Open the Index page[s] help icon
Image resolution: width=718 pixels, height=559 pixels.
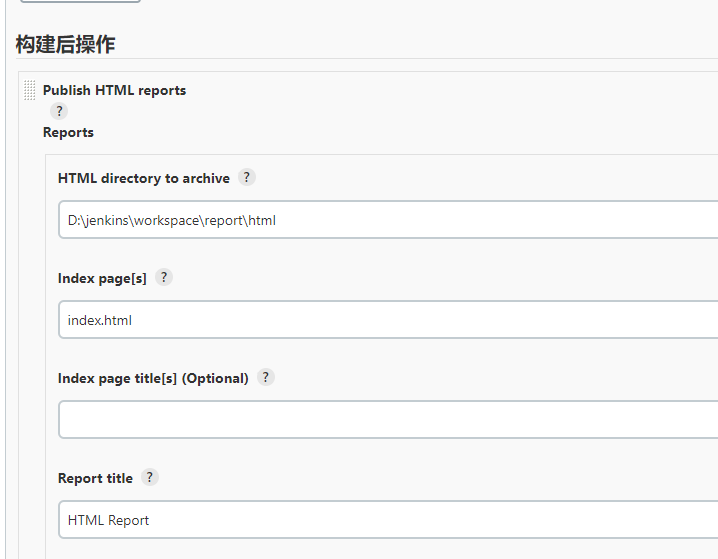click(x=164, y=277)
